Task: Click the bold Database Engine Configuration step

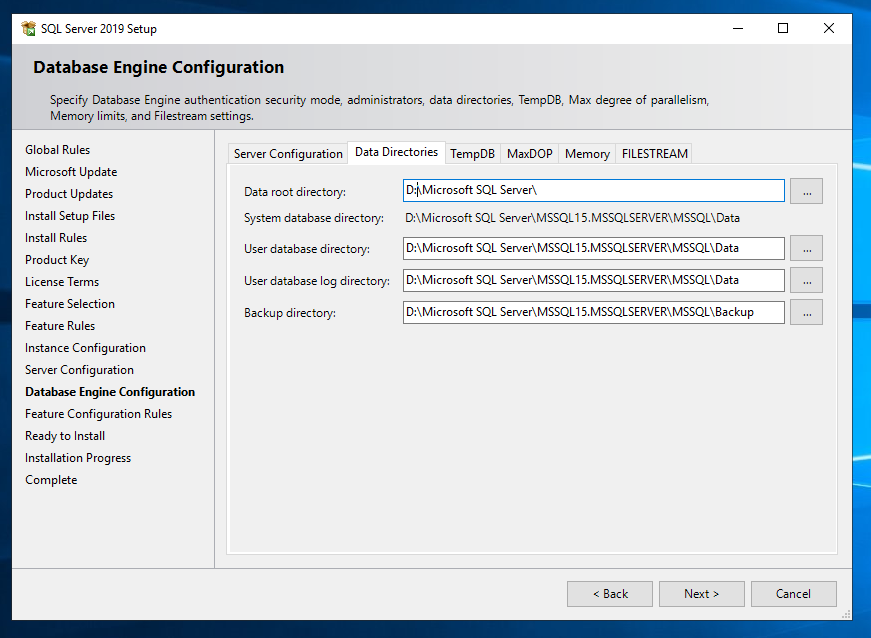Action: tap(110, 392)
